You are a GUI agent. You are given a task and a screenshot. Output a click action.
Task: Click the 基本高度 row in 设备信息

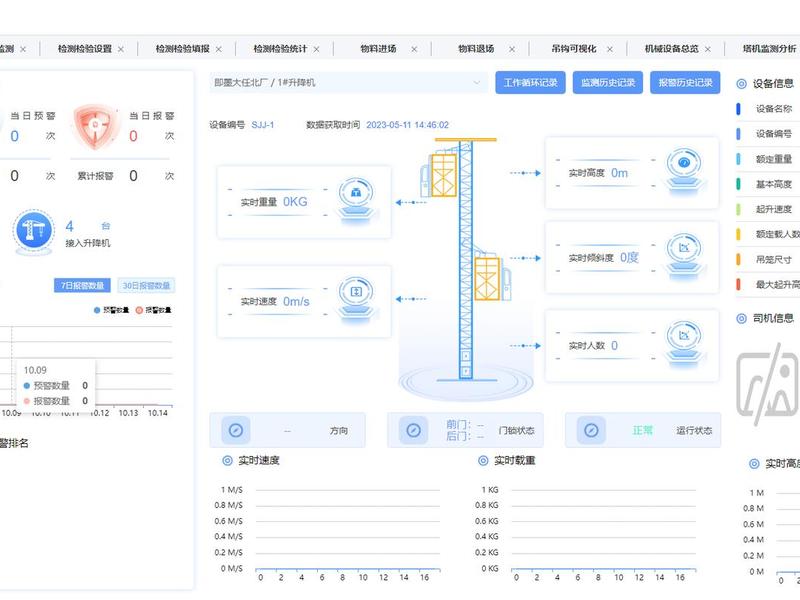(767, 184)
